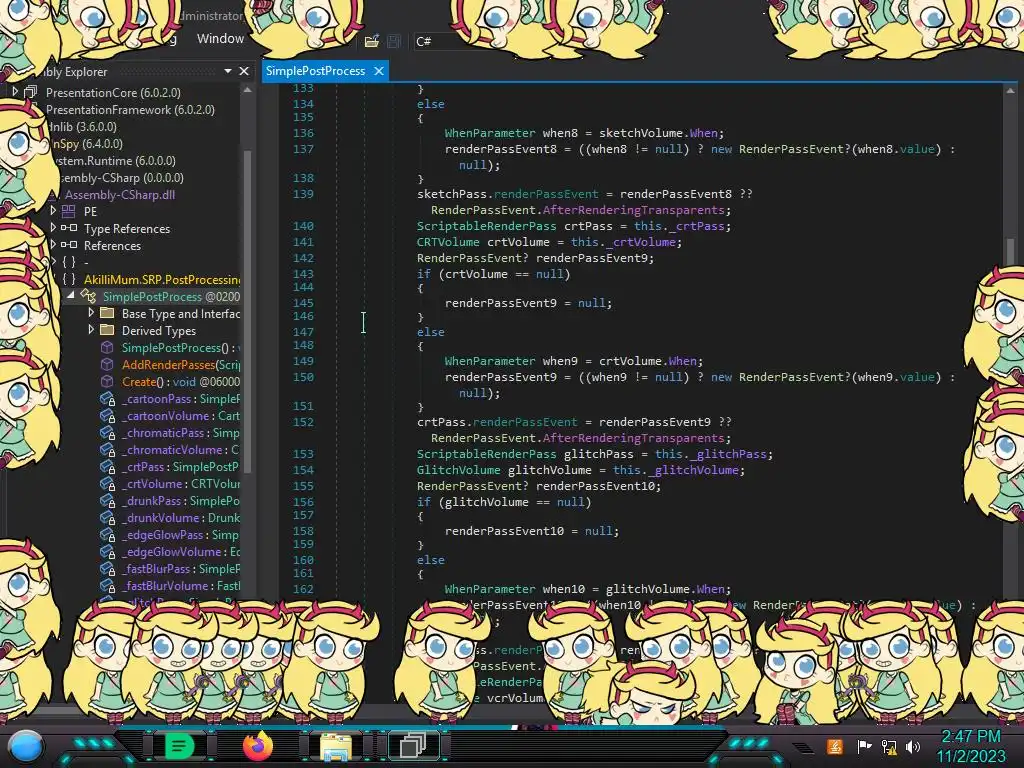Select the SimplePostProcess() constructor
The width and height of the screenshot is (1024, 768).
pyautogui.click(x=180, y=347)
